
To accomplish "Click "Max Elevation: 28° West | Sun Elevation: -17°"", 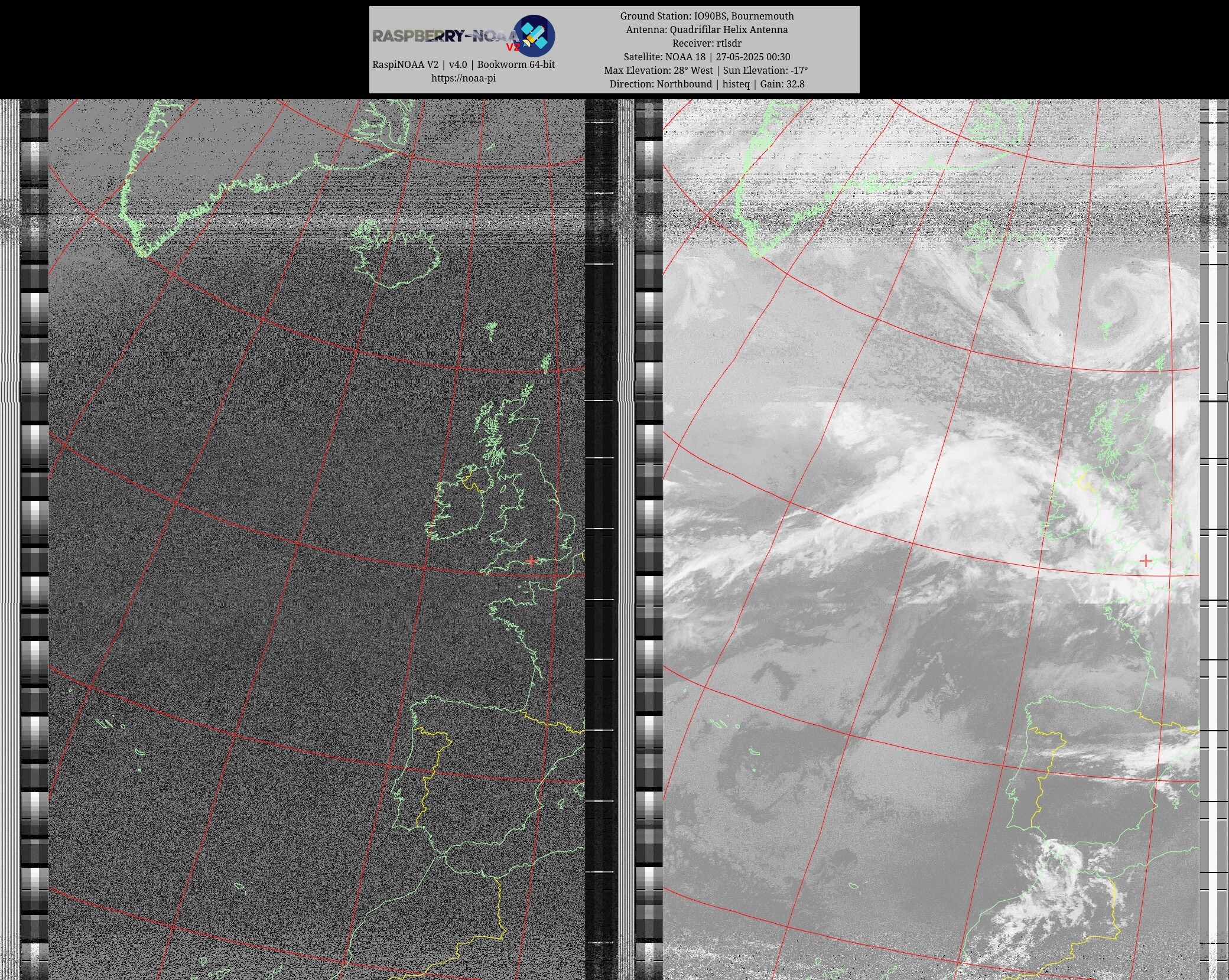I will tap(706, 70).
